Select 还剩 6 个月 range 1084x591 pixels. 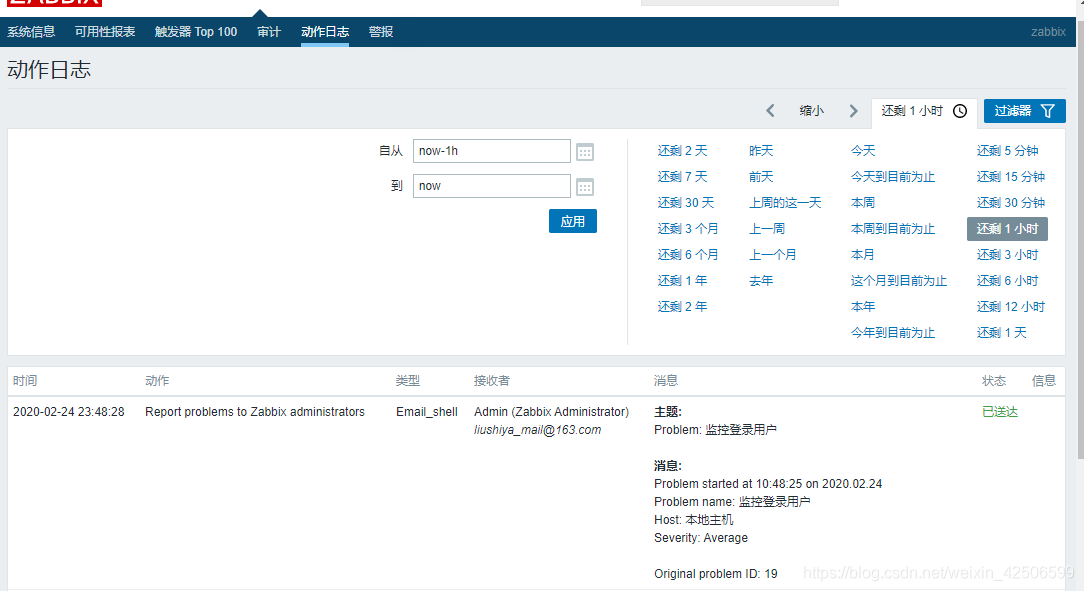[688, 254]
